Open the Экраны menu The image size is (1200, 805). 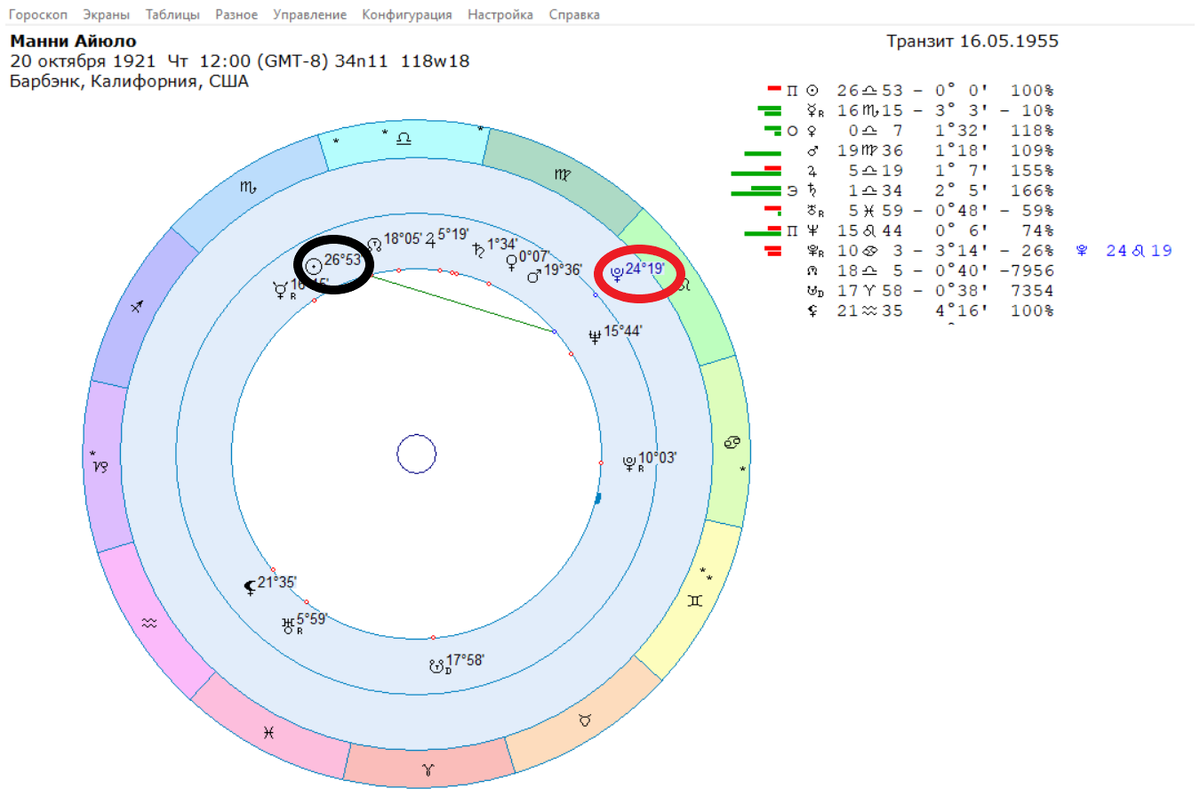[x=106, y=15]
